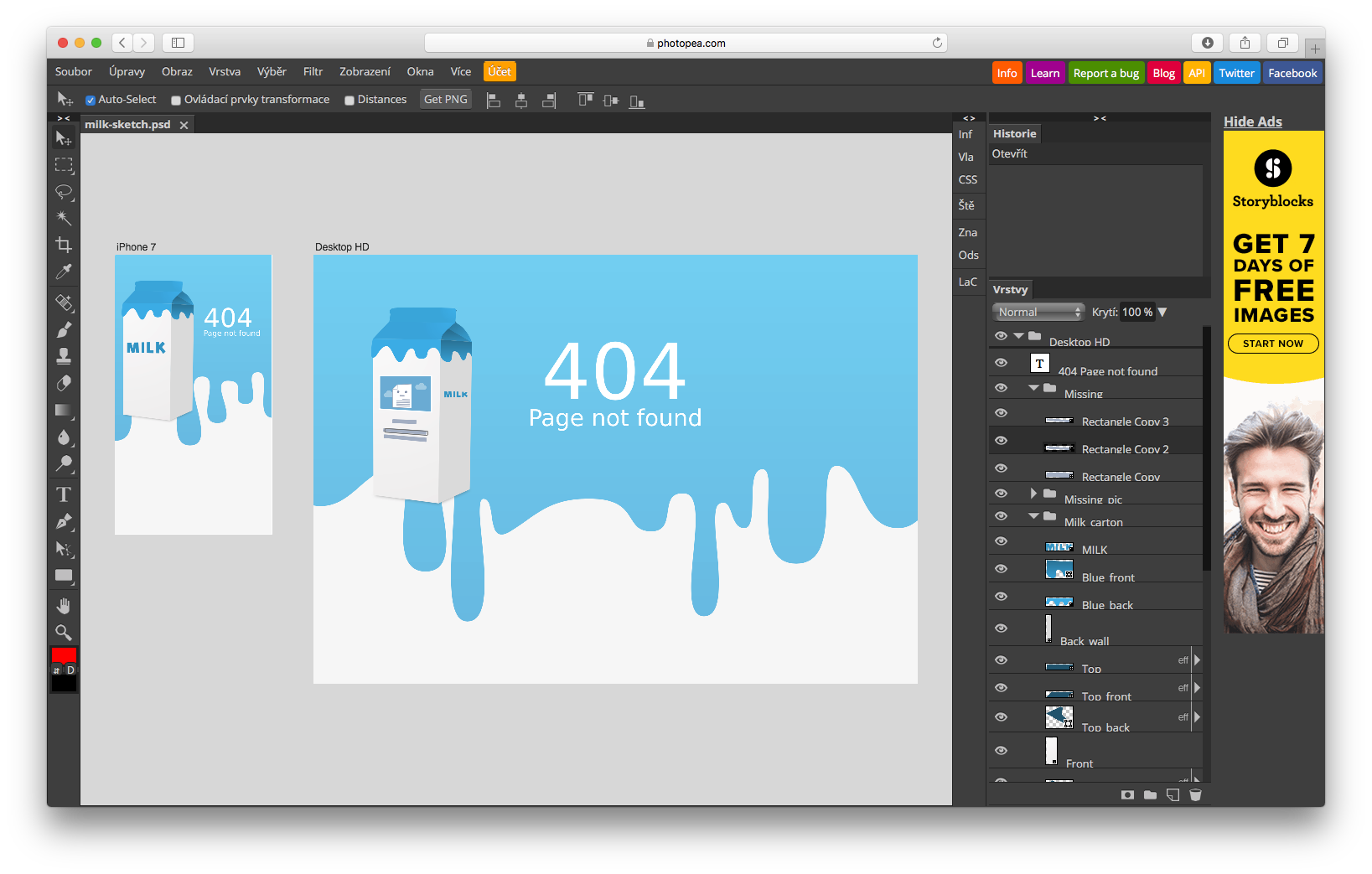Open the Normal blend mode dropdown
The height and width of the screenshot is (874, 1372).
pos(1039,312)
